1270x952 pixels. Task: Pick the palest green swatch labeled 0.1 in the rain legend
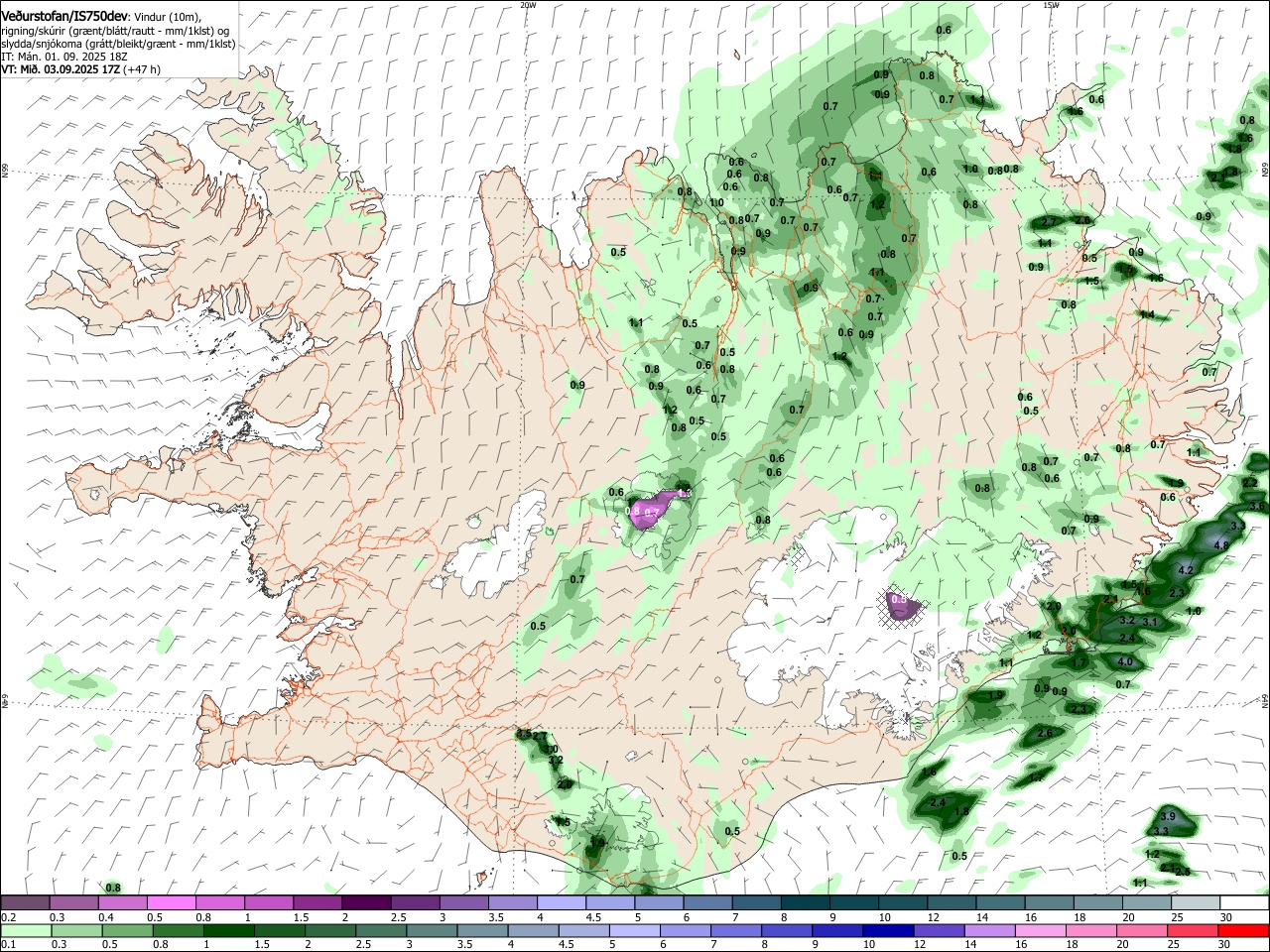26,930
